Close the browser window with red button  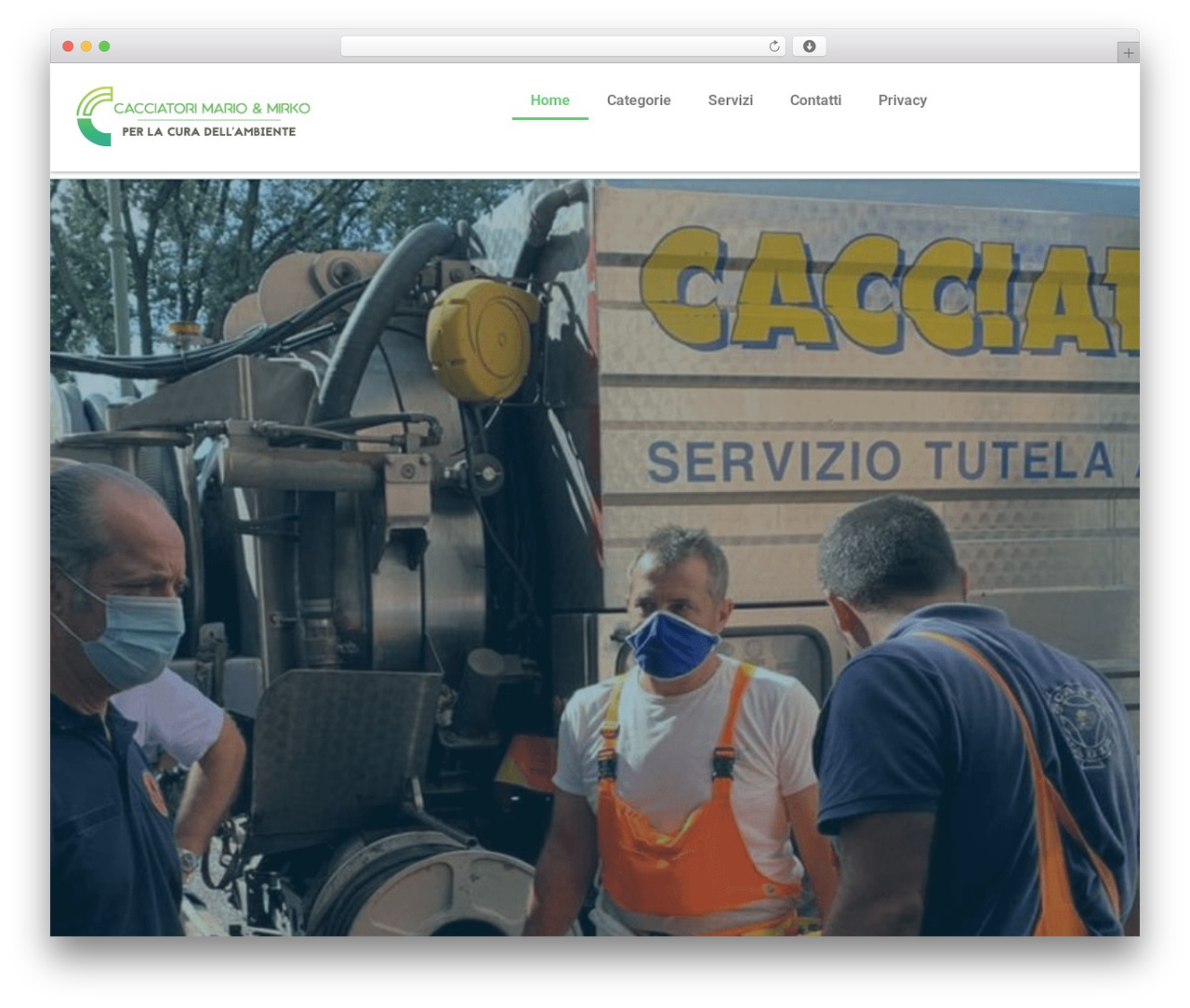point(68,46)
